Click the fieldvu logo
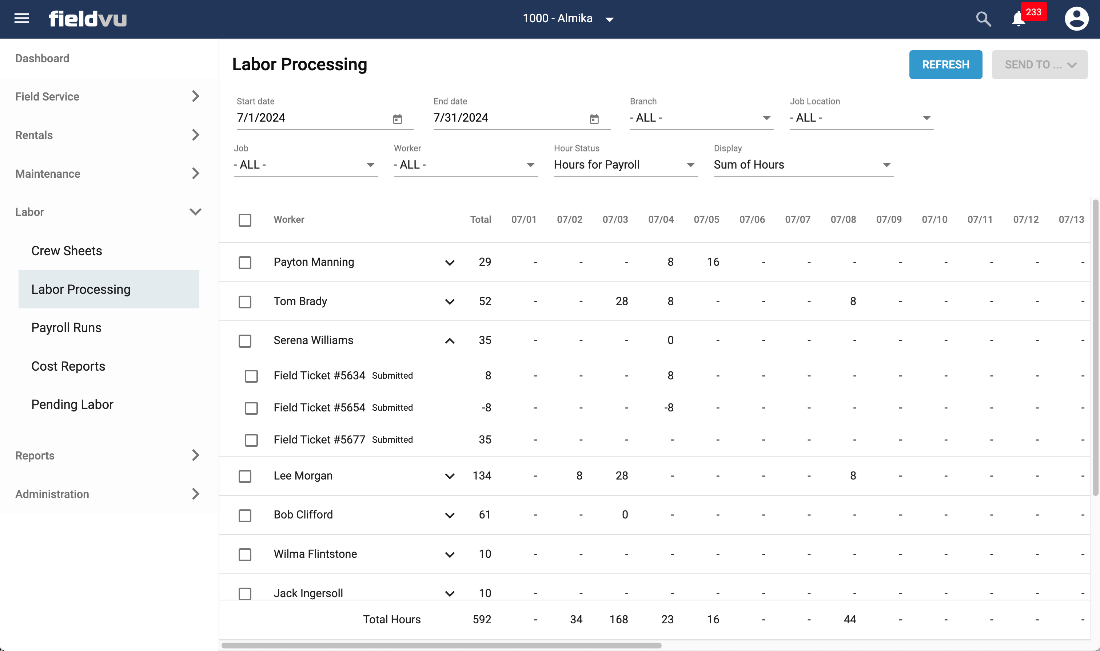This screenshot has width=1100, height=651. 88,19
